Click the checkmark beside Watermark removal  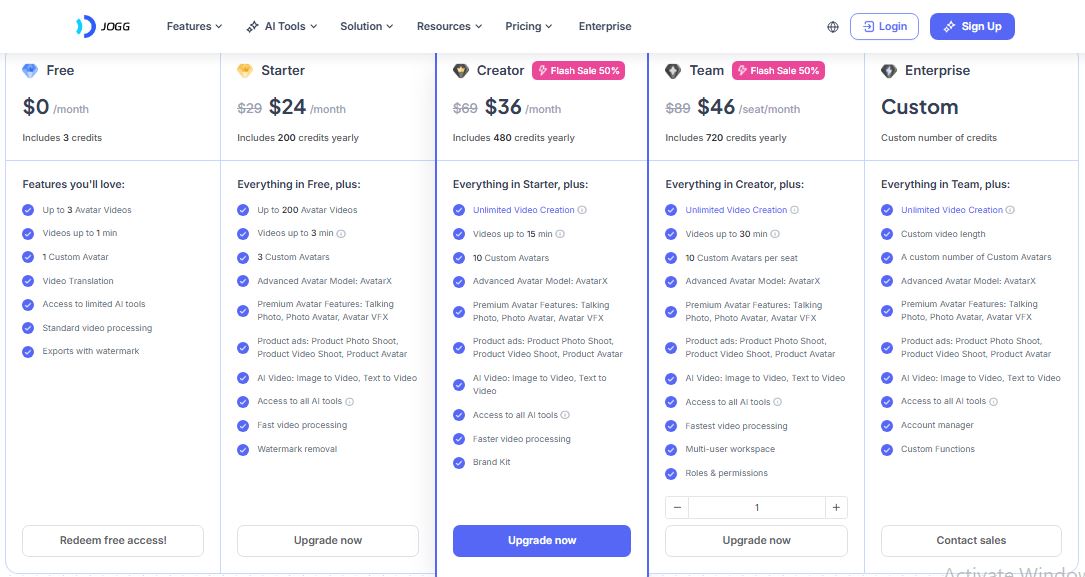[243, 450]
